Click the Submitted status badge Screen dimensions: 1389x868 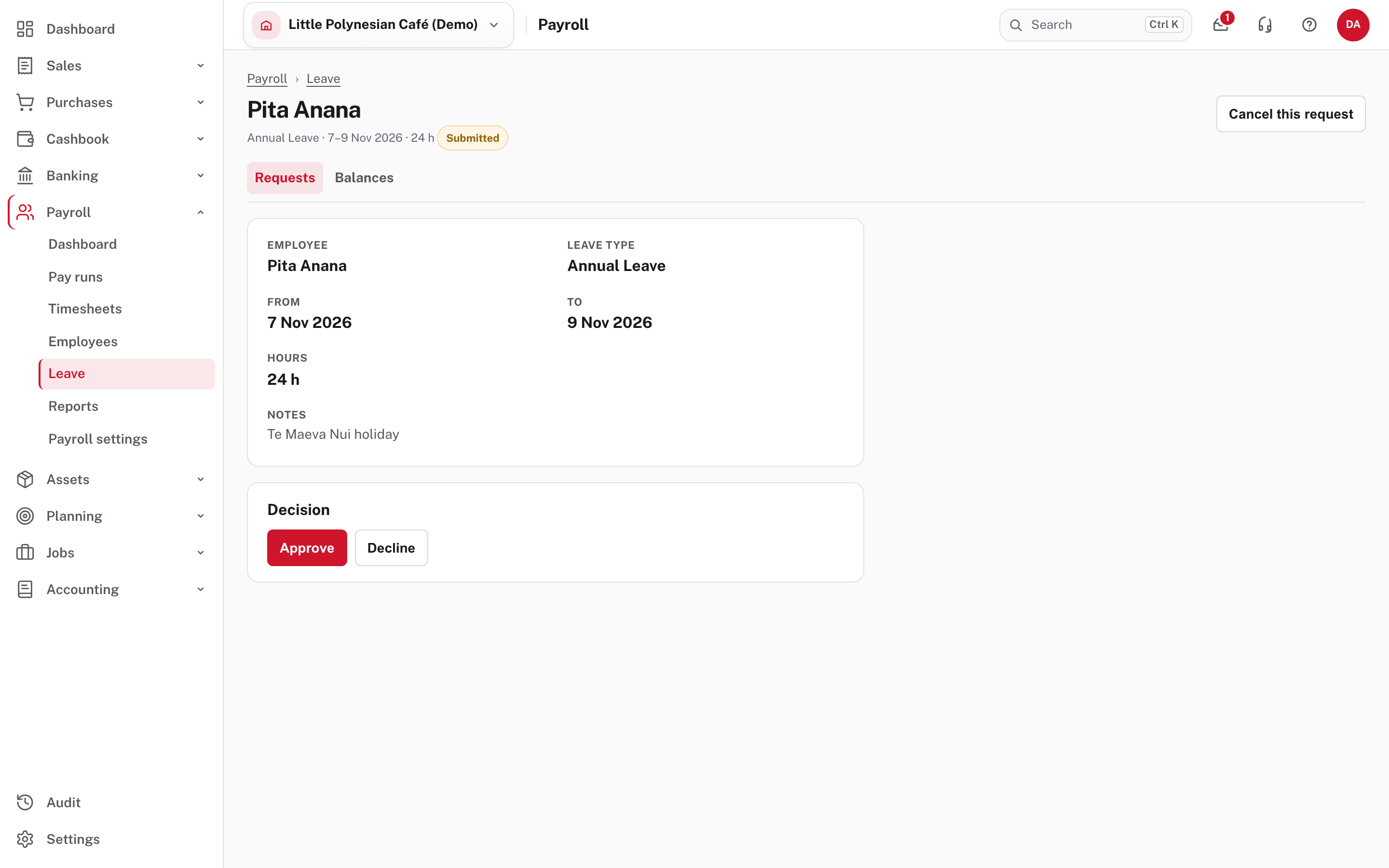tap(472, 138)
